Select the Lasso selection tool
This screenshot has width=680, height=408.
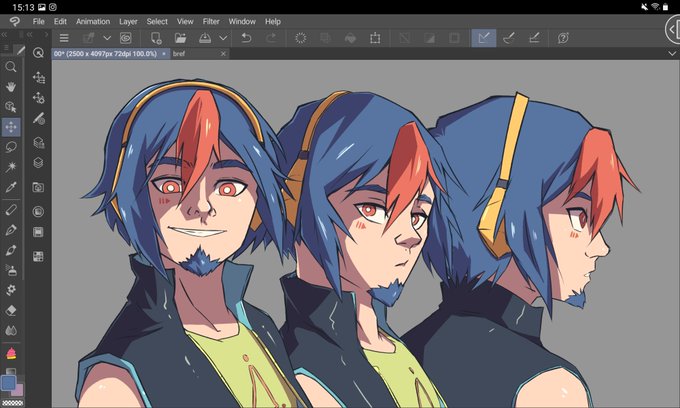pyautogui.click(x=11, y=147)
